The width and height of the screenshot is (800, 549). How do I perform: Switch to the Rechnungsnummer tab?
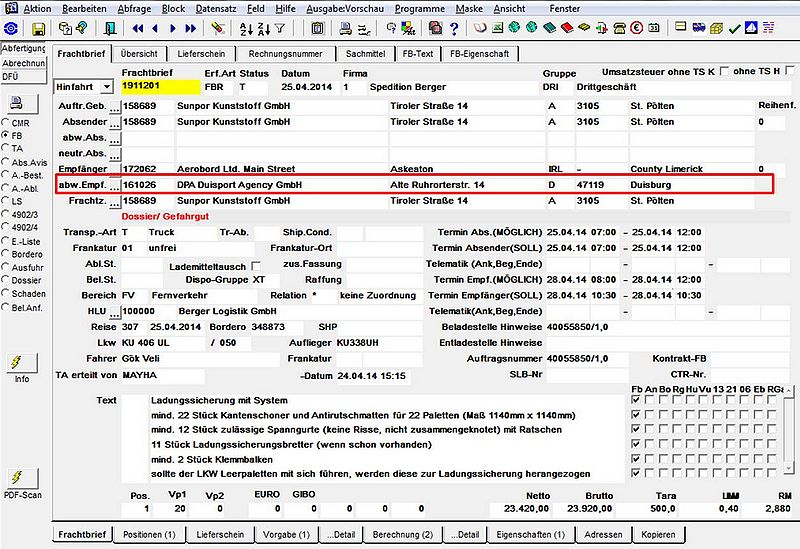pos(286,54)
